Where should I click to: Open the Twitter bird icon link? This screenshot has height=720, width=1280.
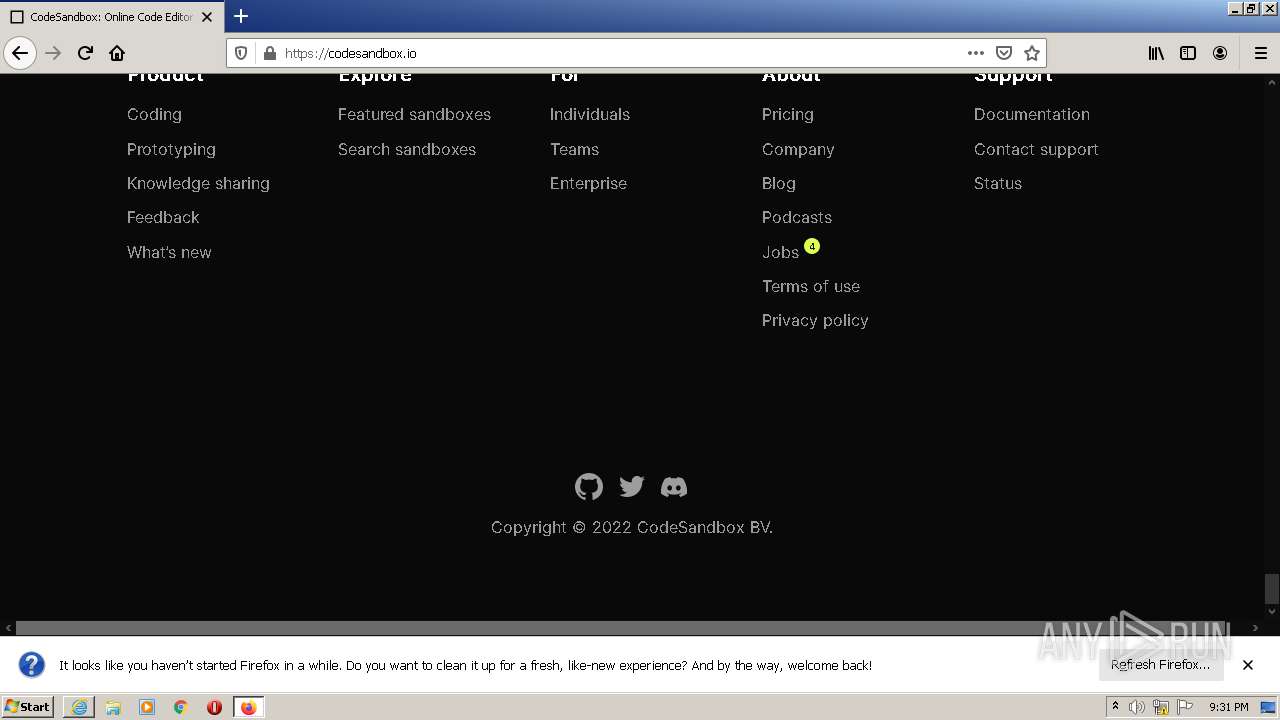pos(632,487)
